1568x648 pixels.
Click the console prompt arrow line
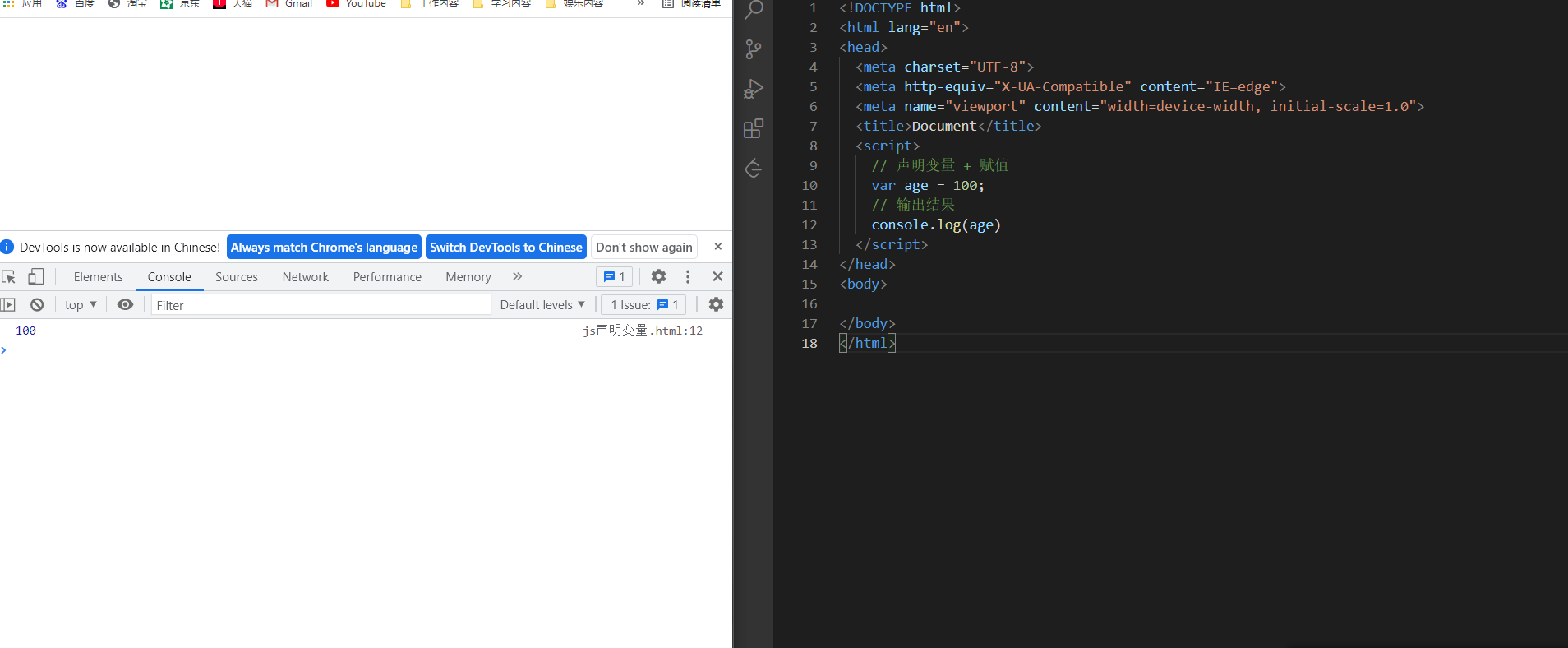pos(366,350)
